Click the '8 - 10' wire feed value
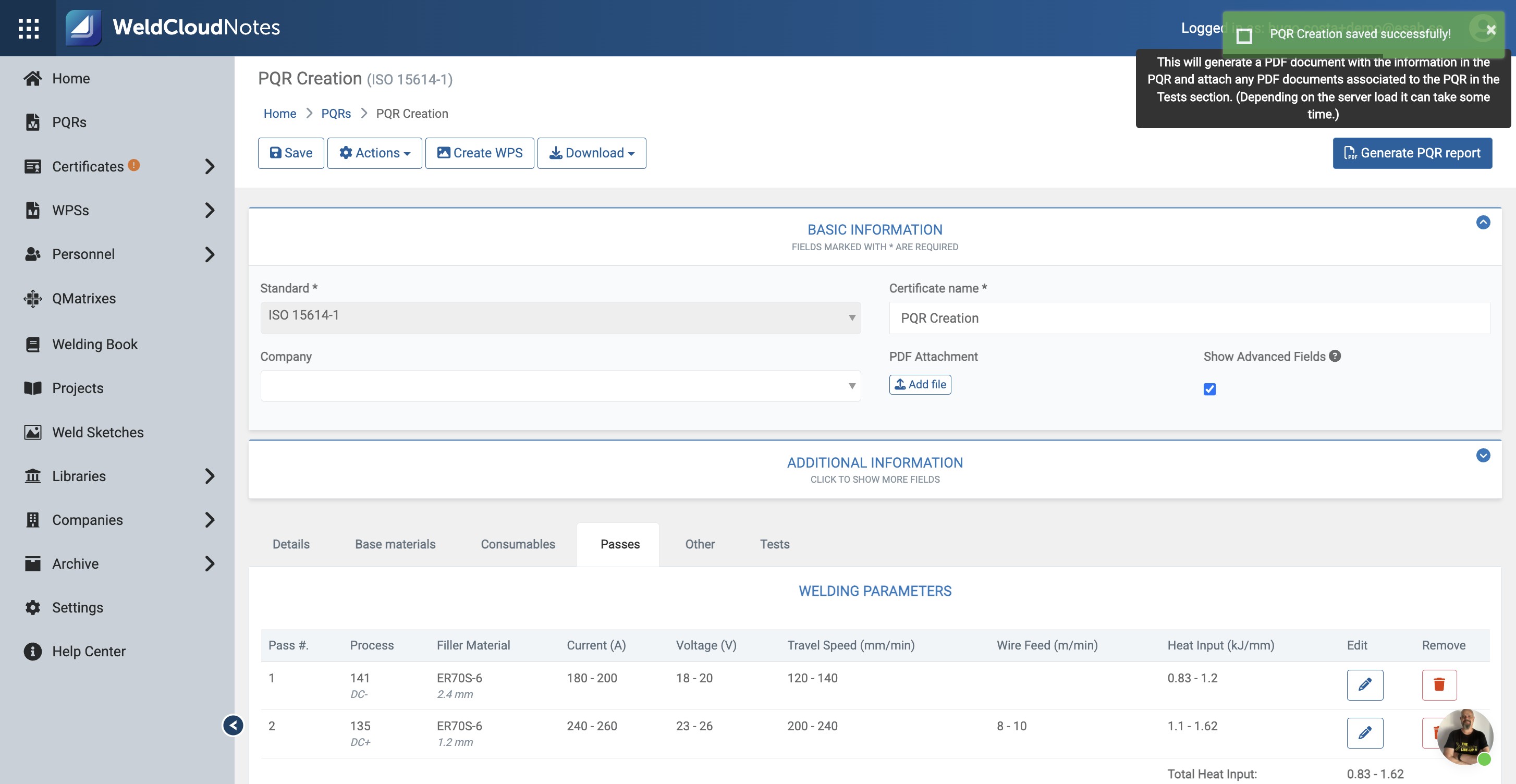The height and width of the screenshot is (784, 1516). point(1011,726)
